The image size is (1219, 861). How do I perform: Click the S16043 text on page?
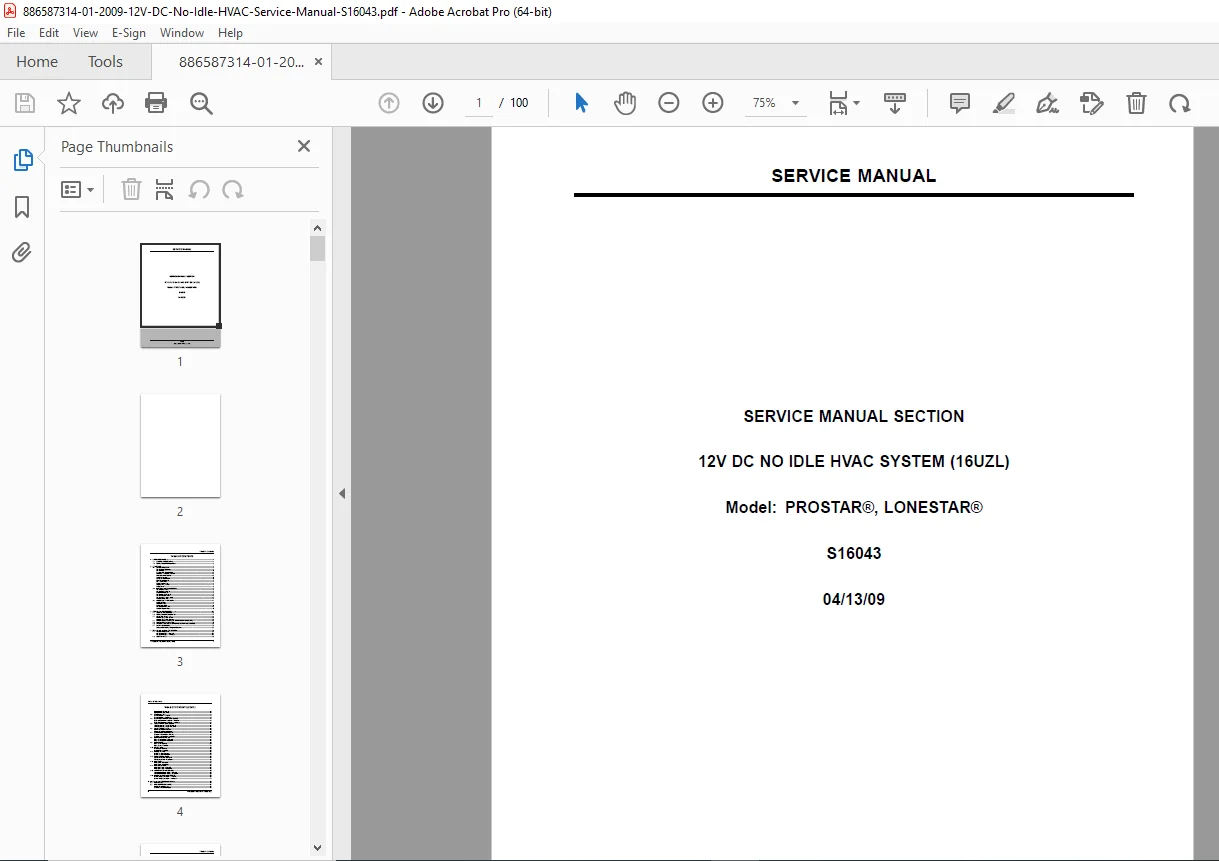click(x=854, y=553)
